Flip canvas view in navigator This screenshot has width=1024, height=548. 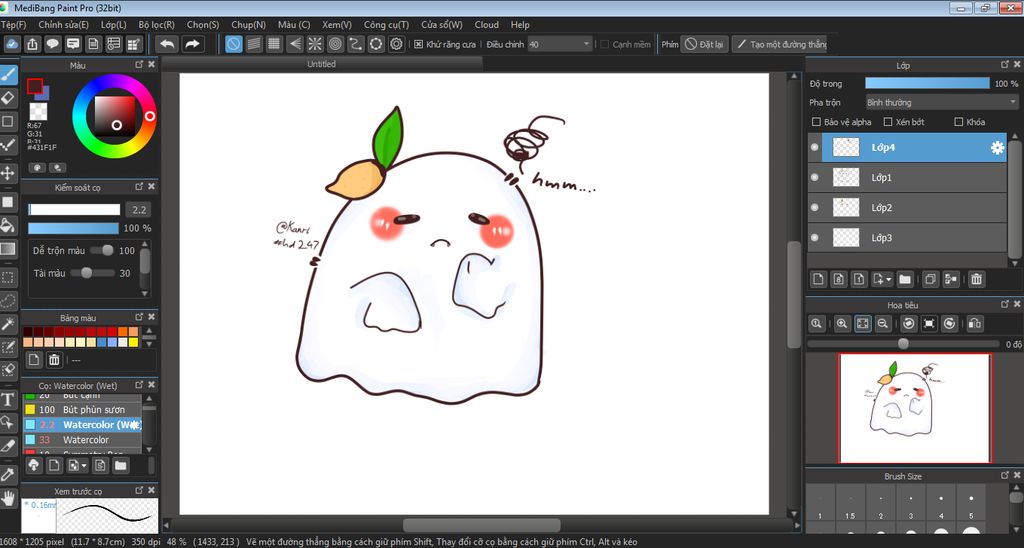(x=975, y=323)
